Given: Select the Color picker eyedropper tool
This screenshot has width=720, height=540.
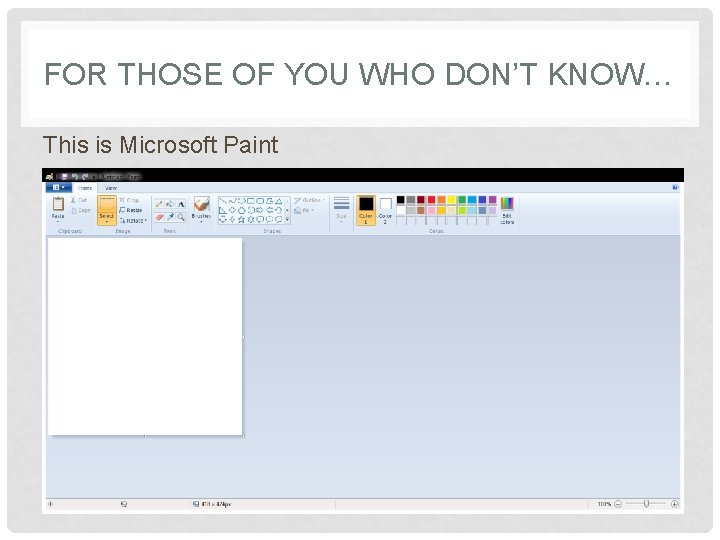Looking at the screenshot, I should [x=171, y=217].
